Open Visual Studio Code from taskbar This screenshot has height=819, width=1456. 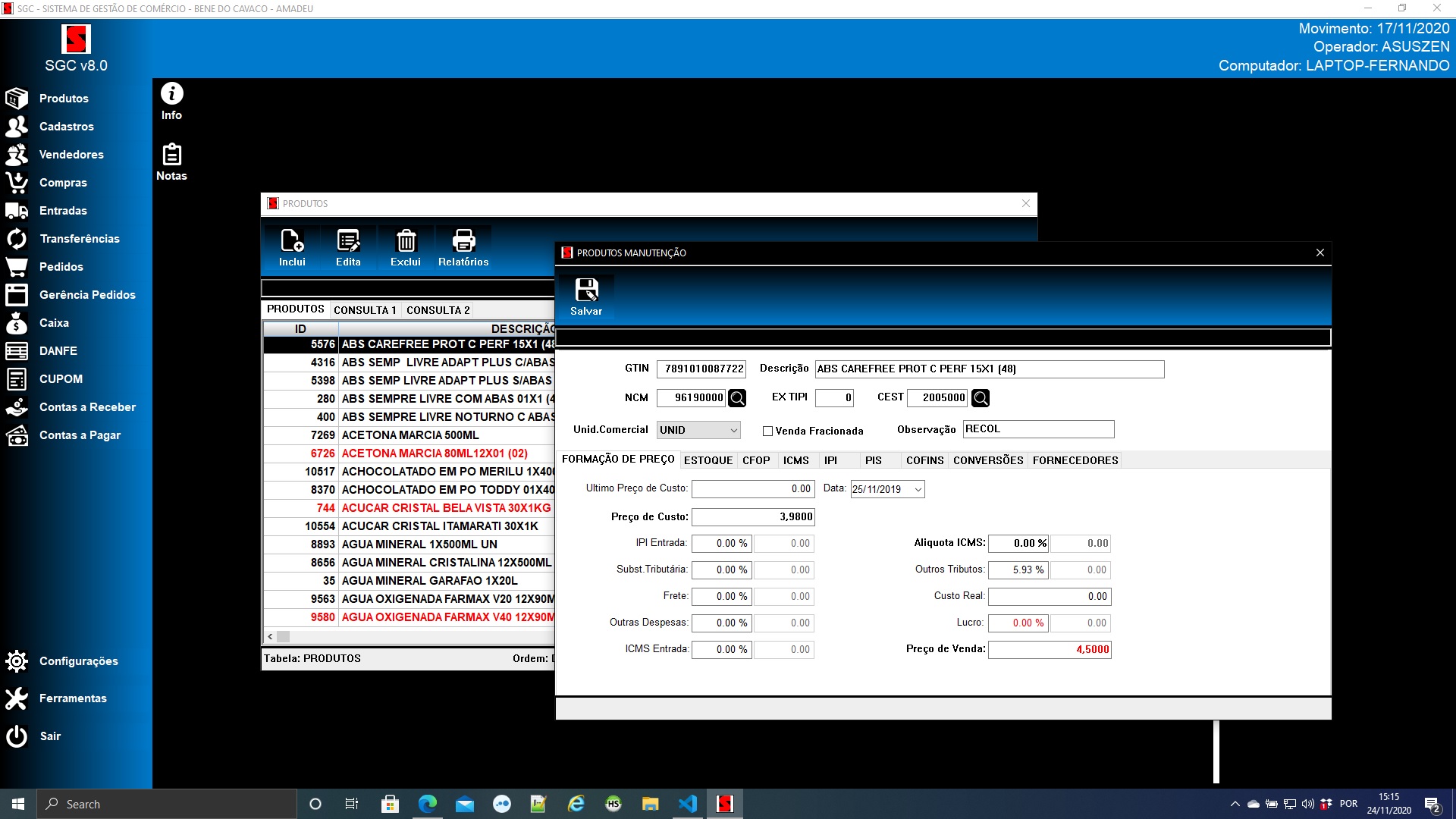(687, 804)
